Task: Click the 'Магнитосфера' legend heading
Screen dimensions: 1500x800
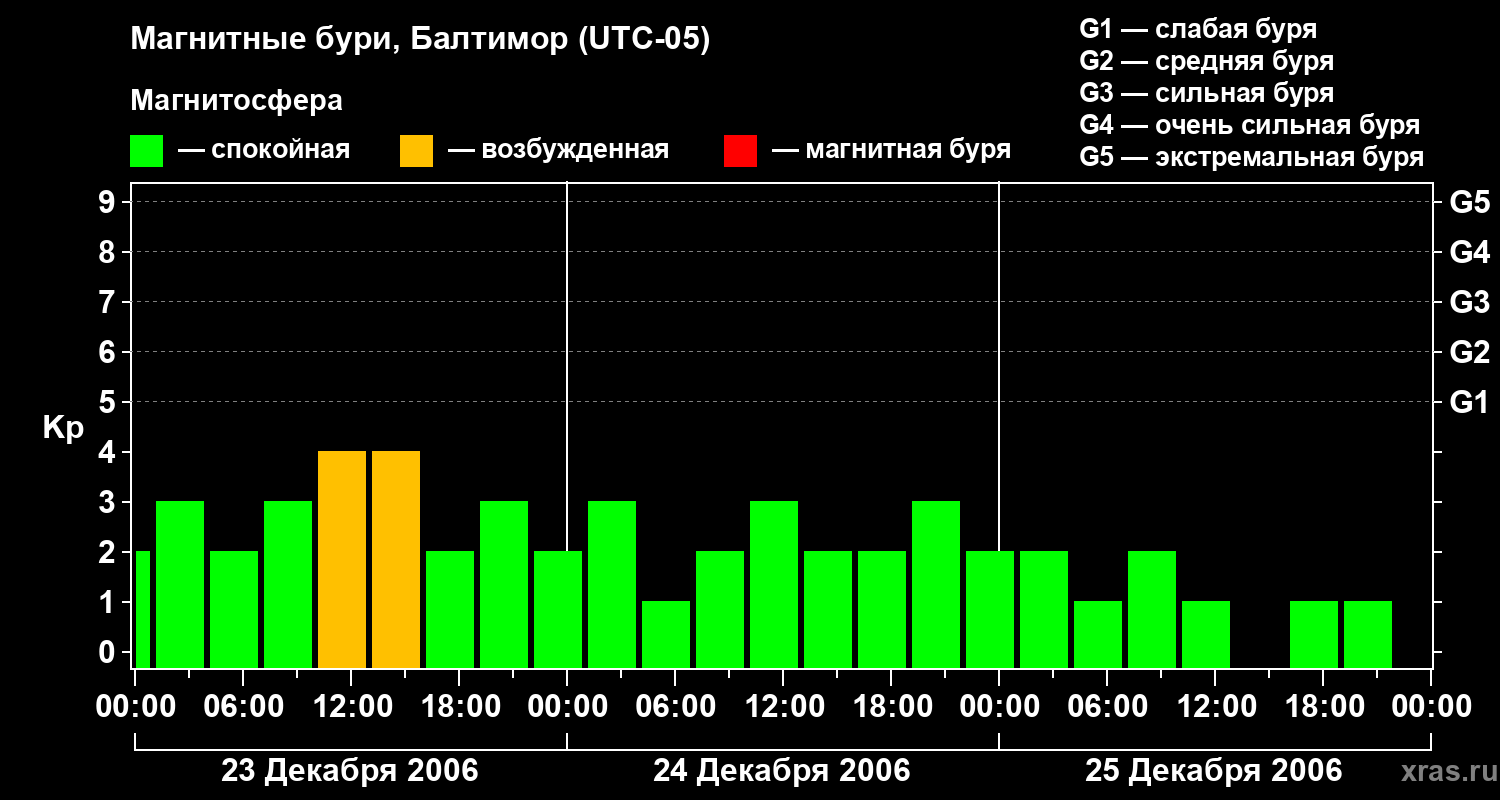Action: (x=237, y=102)
